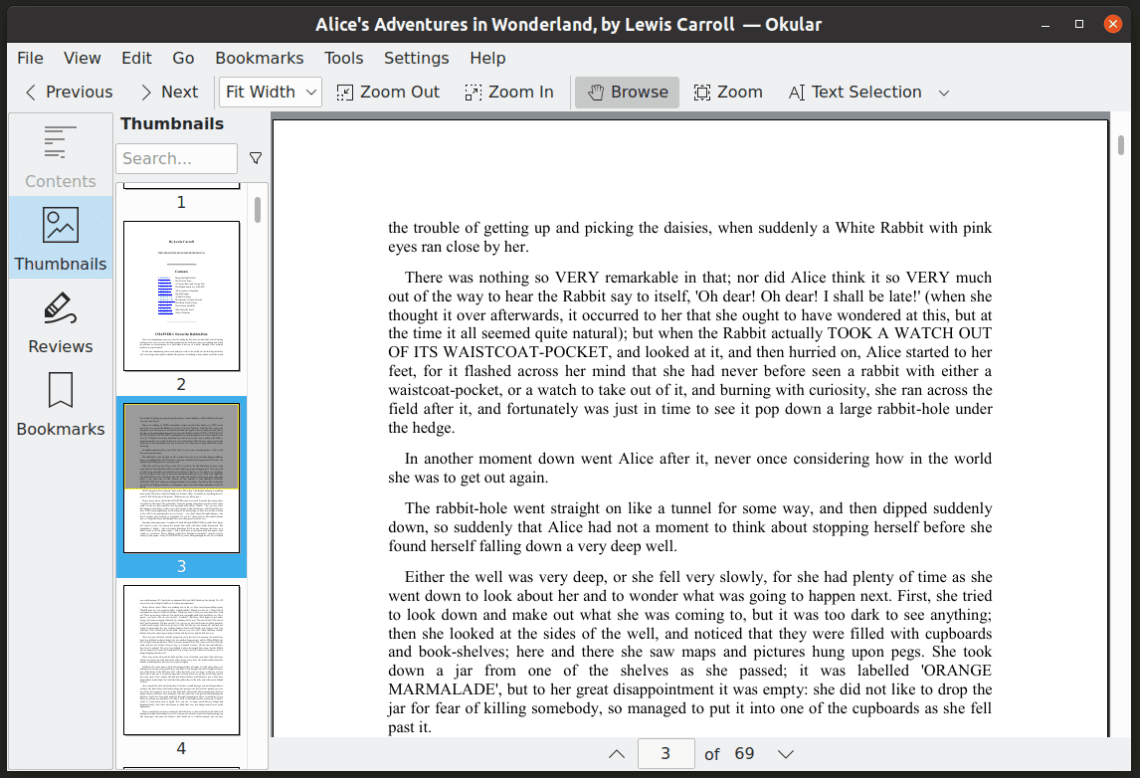Open the thumbnail filter options
This screenshot has width=1140, height=778.
pyautogui.click(x=255, y=158)
